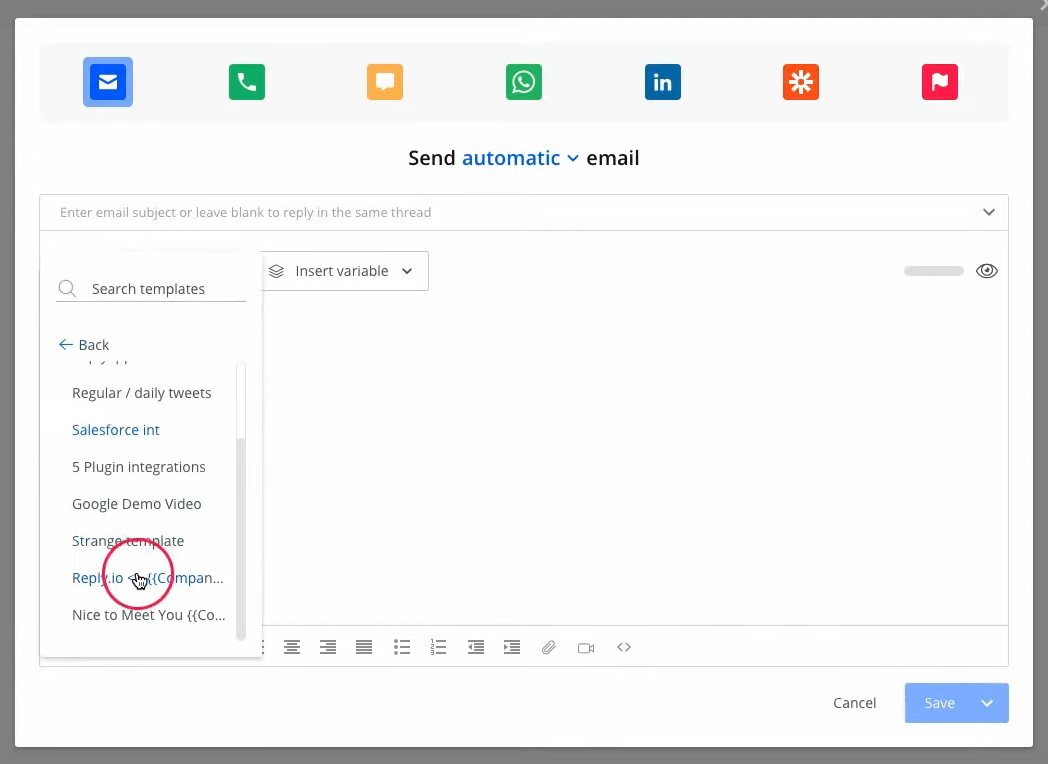Click the right align icon
This screenshot has height=764, width=1048.
coord(328,647)
